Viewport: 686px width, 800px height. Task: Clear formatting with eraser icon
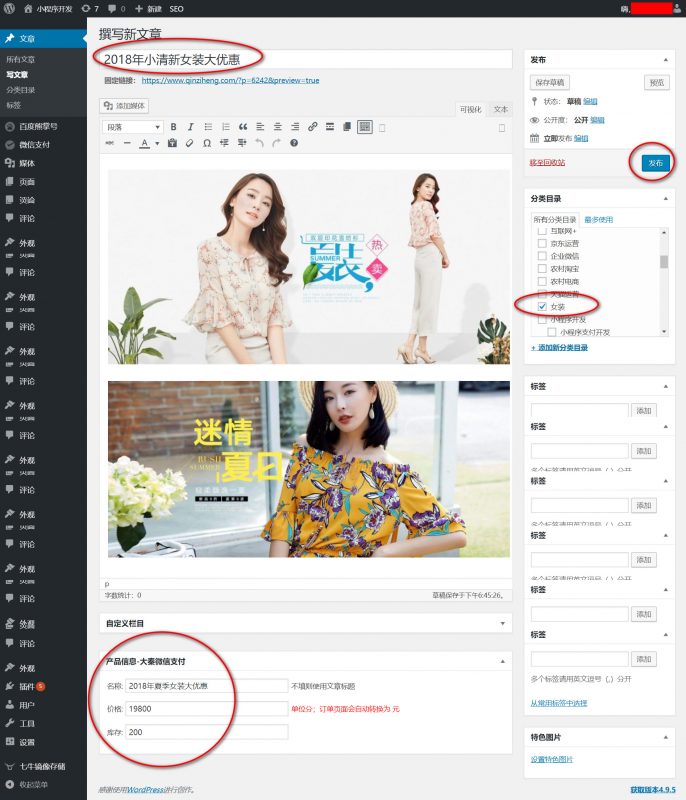[190, 143]
